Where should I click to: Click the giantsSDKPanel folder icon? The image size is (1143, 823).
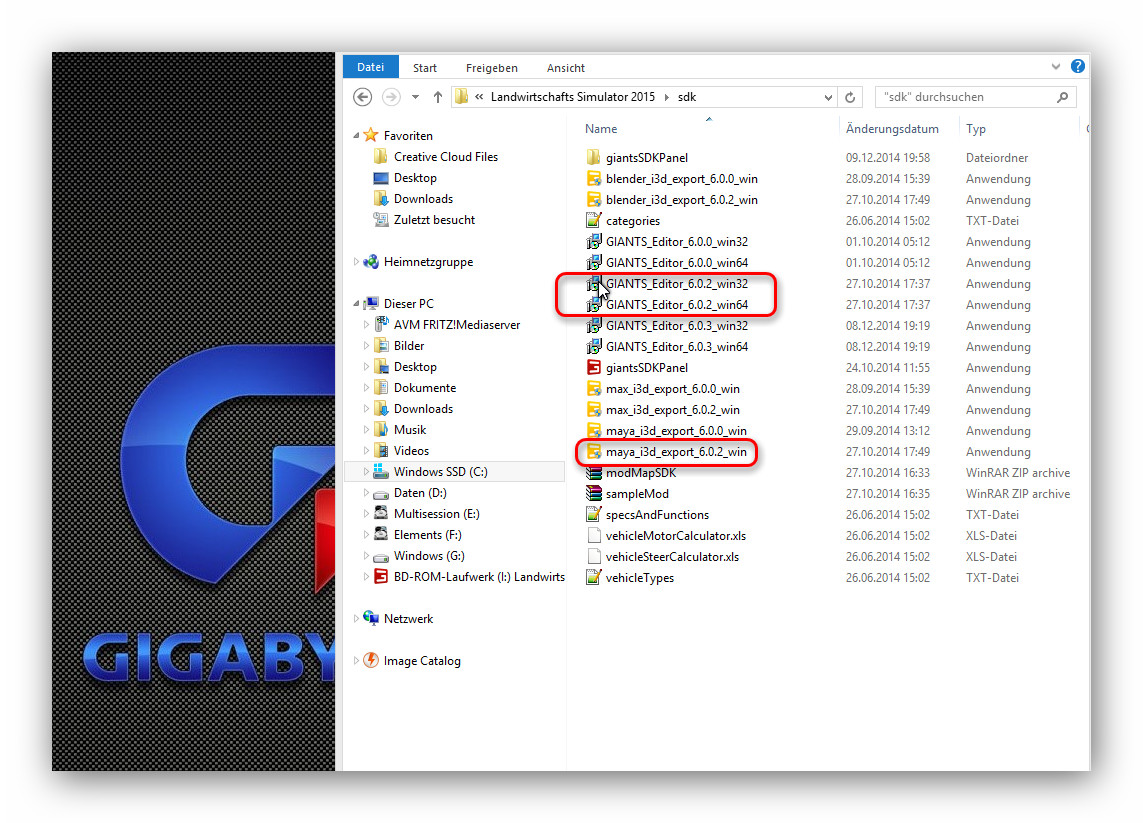(593, 158)
